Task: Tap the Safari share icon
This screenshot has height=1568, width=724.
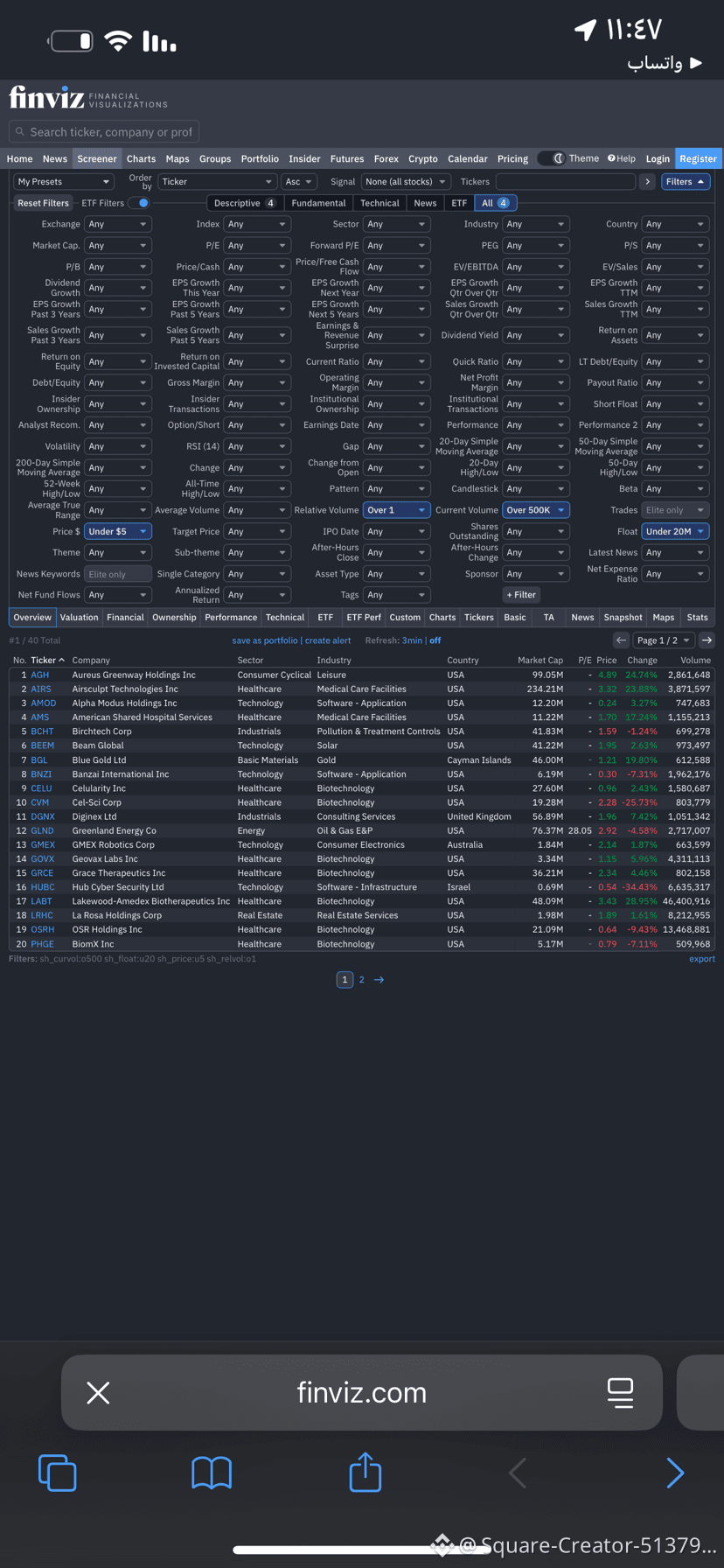Action: (x=365, y=1471)
